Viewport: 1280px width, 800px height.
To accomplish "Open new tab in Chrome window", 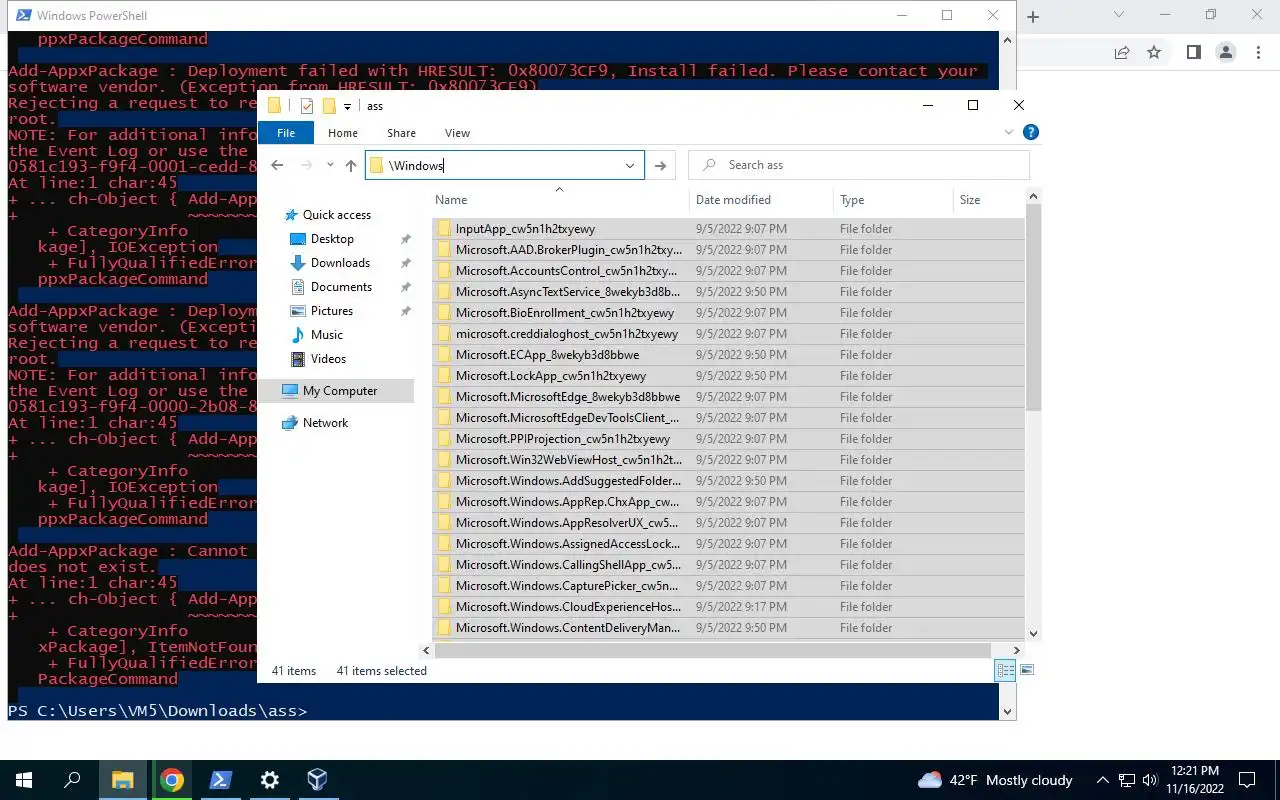I will [x=1033, y=17].
